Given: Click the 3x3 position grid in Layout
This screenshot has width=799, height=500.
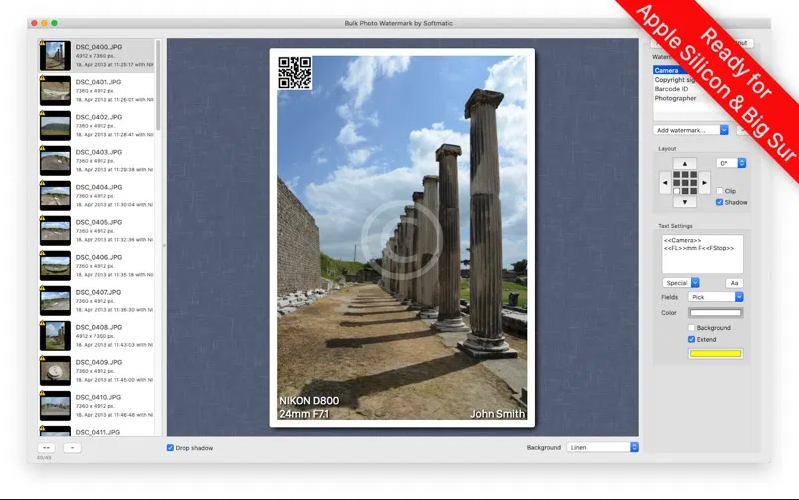Looking at the screenshot, I should (684, 182).
